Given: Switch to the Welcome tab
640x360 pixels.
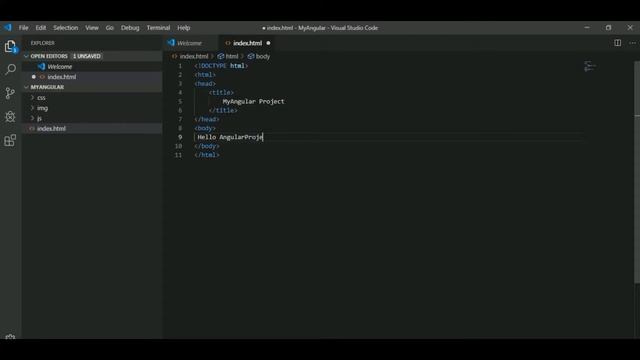Looking at the screenshot, I should click(190, 43).
